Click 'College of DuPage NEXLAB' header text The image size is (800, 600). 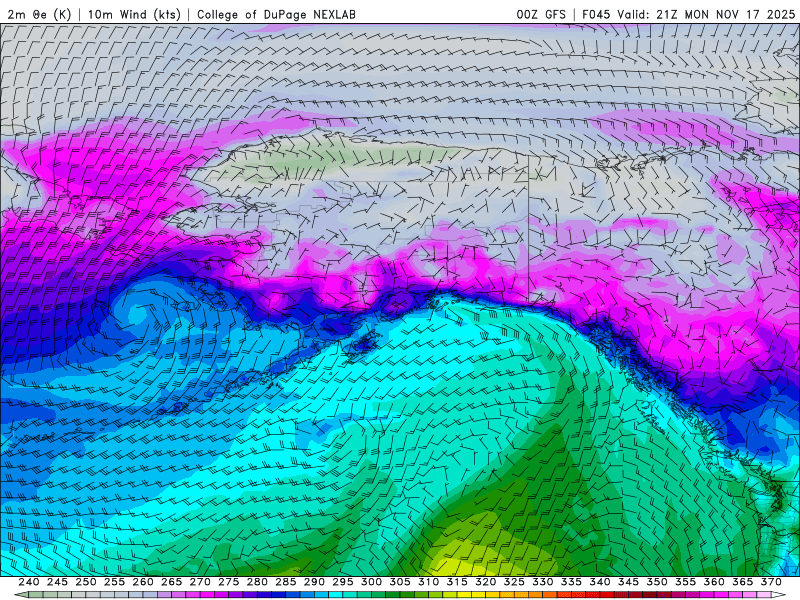(x=276, y=14)
